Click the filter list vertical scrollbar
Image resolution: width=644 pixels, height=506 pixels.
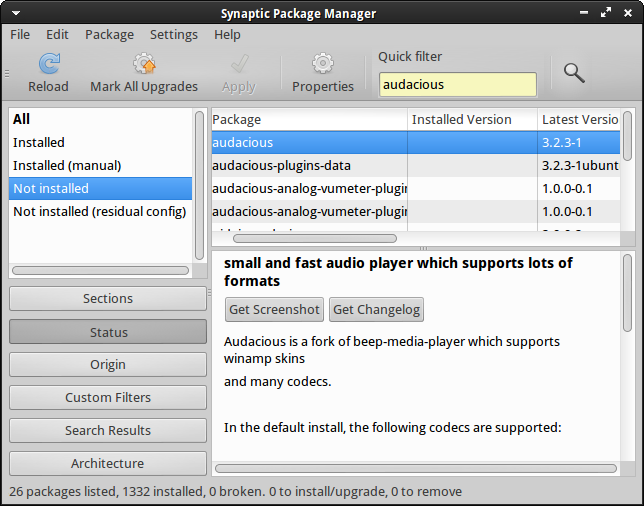point(200,185)
